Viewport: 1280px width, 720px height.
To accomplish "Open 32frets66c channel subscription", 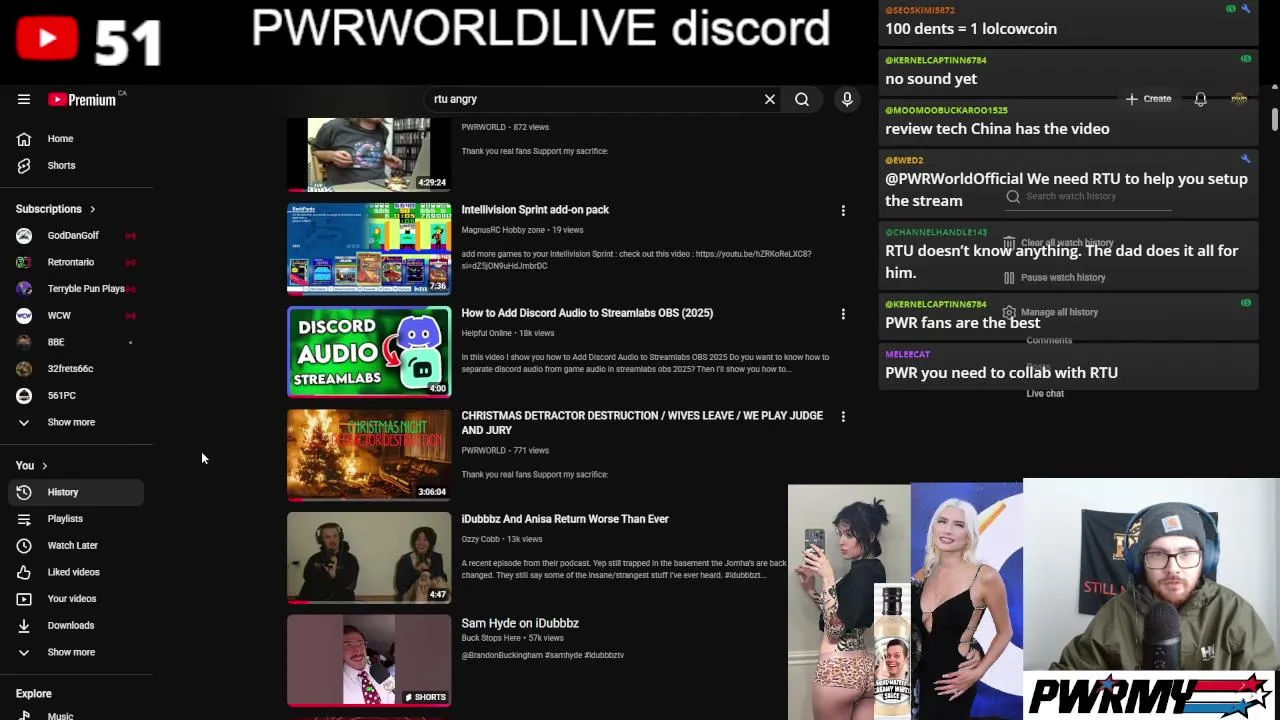I will (72, 369).
